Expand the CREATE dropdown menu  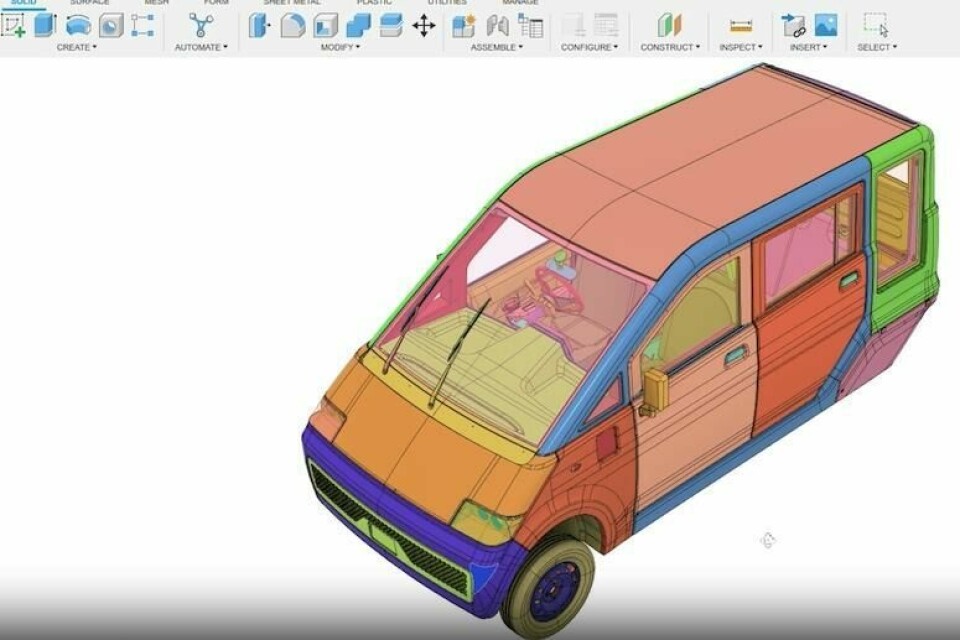click(76, 47)
